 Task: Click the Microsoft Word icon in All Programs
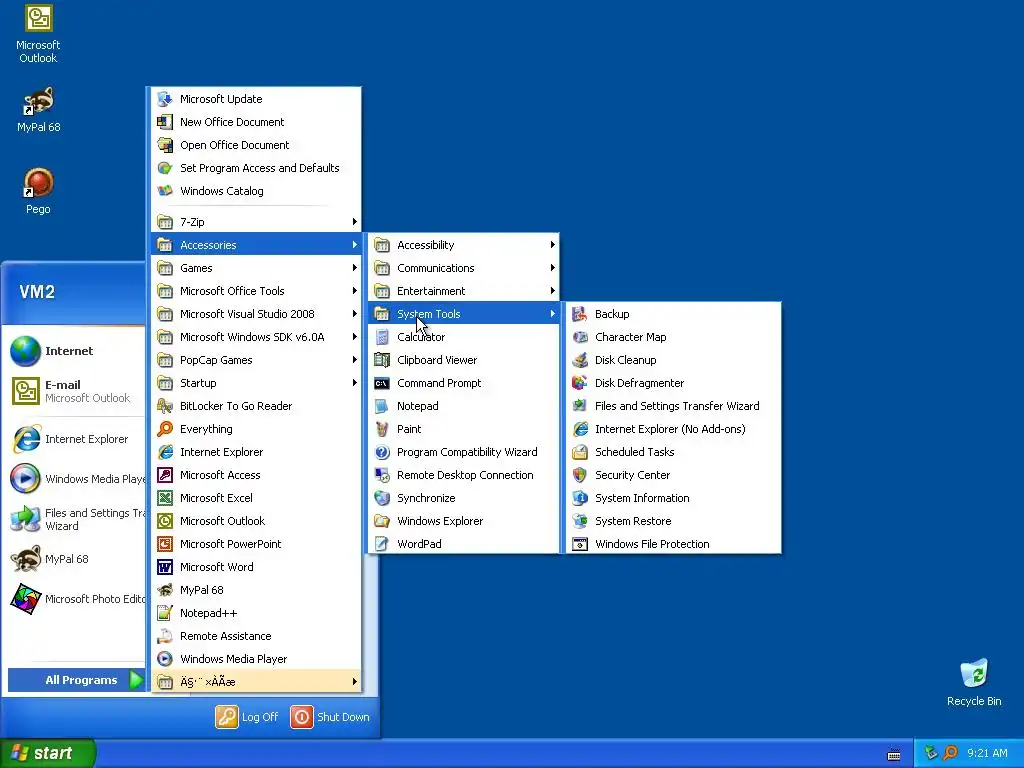click(165, 567)
